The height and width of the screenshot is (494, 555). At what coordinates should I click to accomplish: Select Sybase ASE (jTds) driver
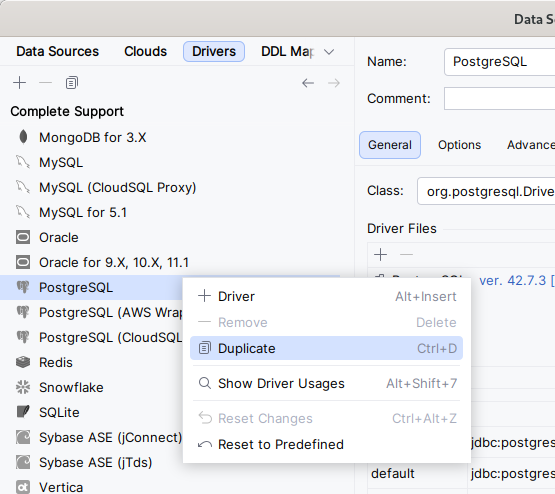point(91,463)
